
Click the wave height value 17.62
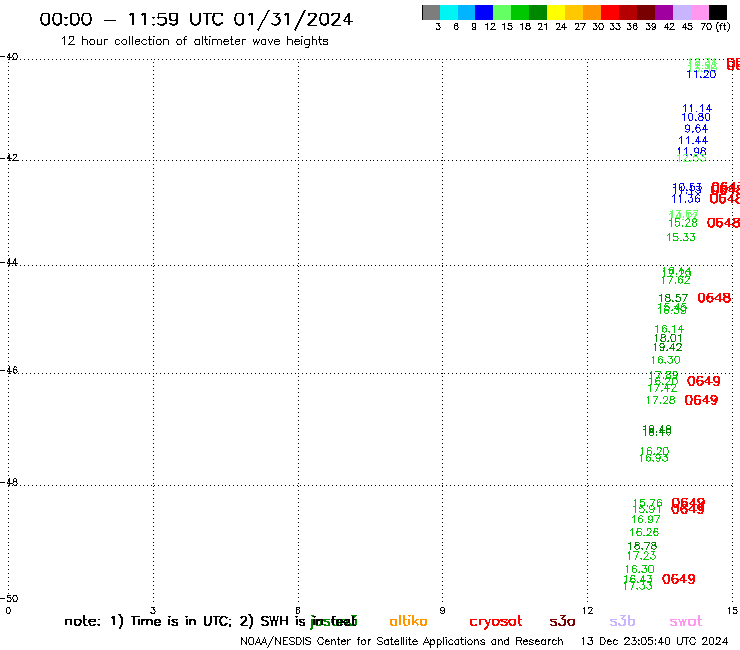coord(676,280)
